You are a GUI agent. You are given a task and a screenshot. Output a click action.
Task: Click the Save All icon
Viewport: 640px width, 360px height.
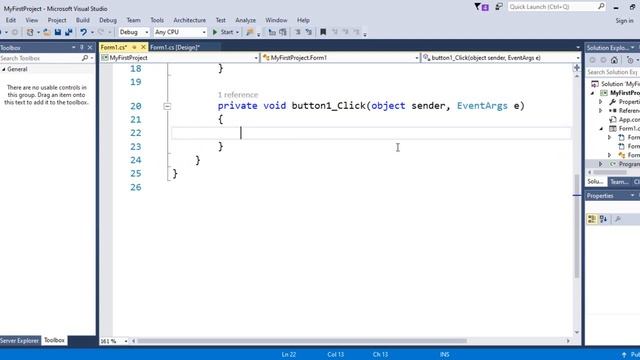69,32
